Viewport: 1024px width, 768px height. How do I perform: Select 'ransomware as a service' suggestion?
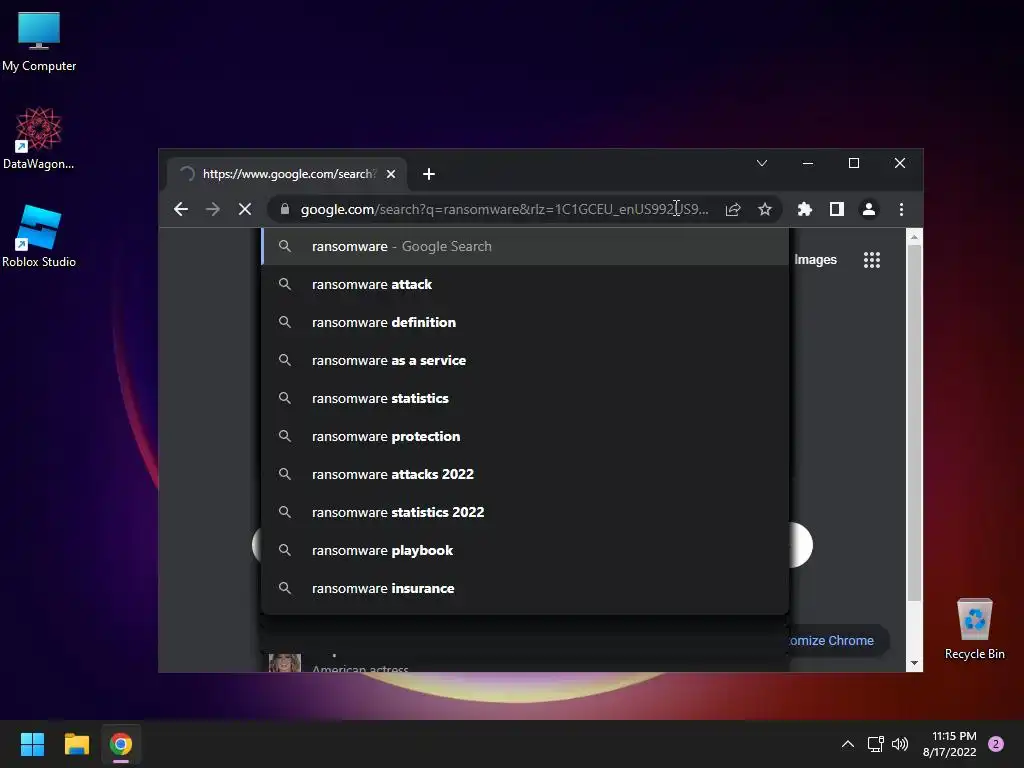click(525, 360)
